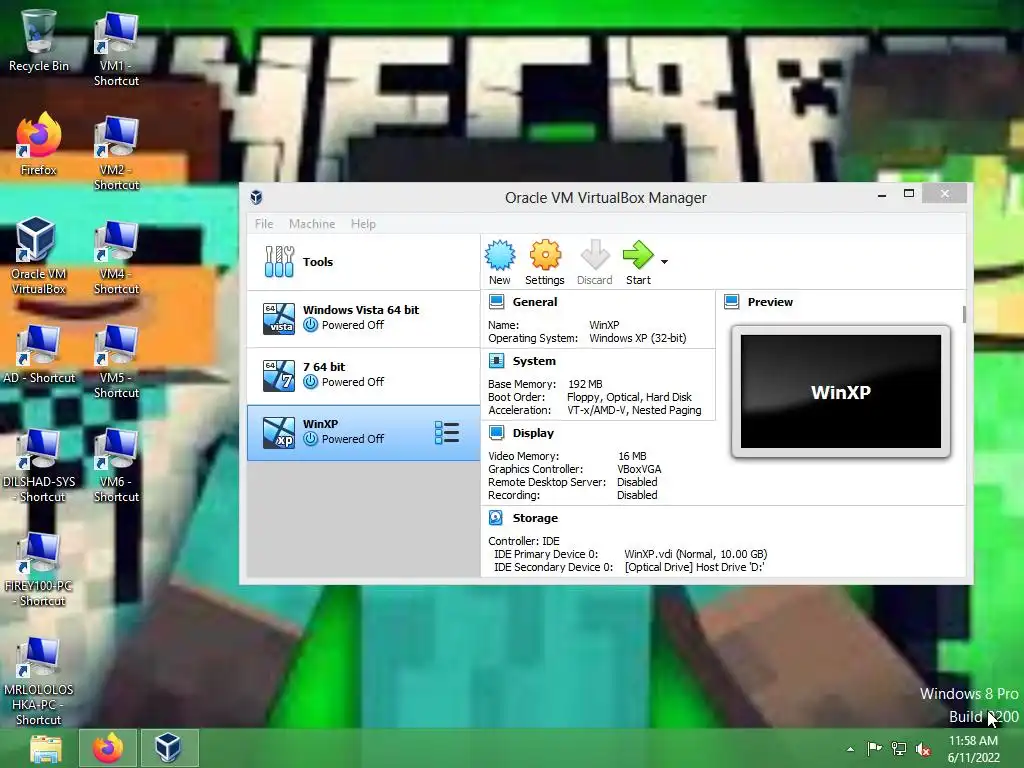This screenshot has height=768, width=1024.
Task: Open the Machine menu
Action: (x=312, y=223)
